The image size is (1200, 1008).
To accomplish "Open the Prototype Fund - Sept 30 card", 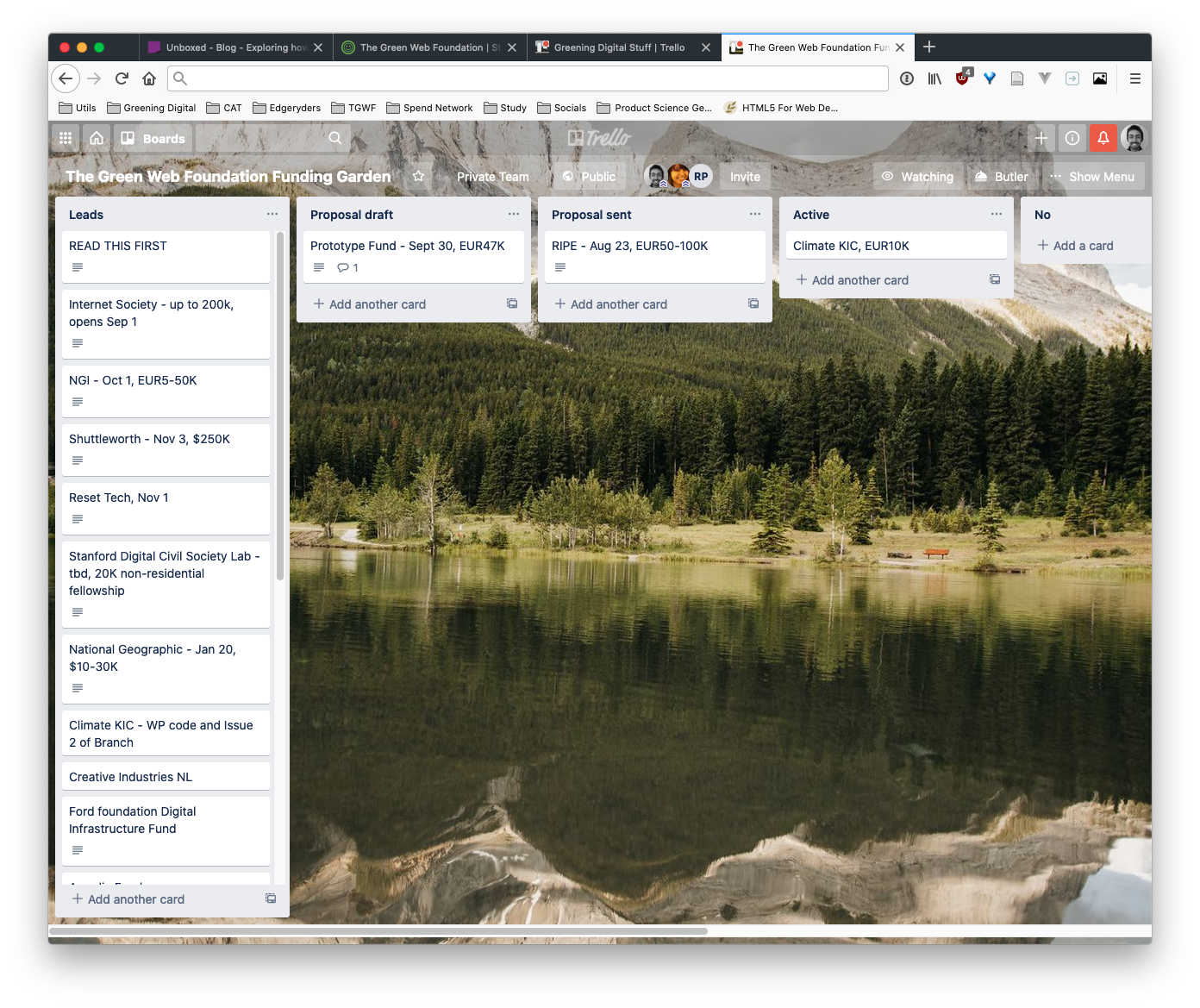I will [414, 256].
